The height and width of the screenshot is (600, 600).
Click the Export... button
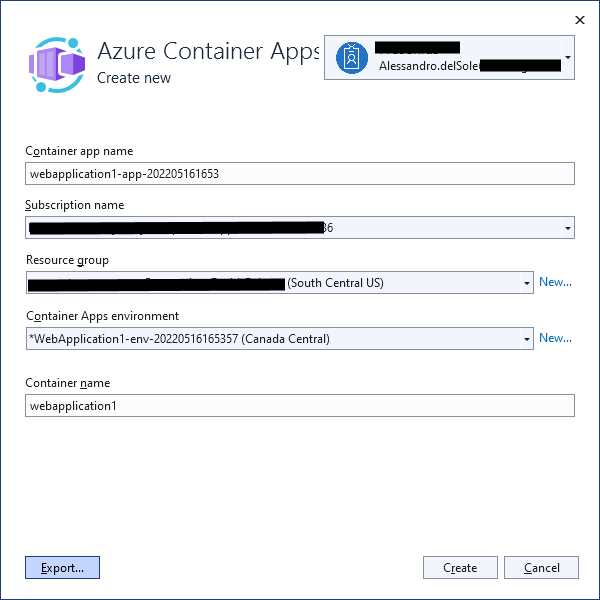62,567
